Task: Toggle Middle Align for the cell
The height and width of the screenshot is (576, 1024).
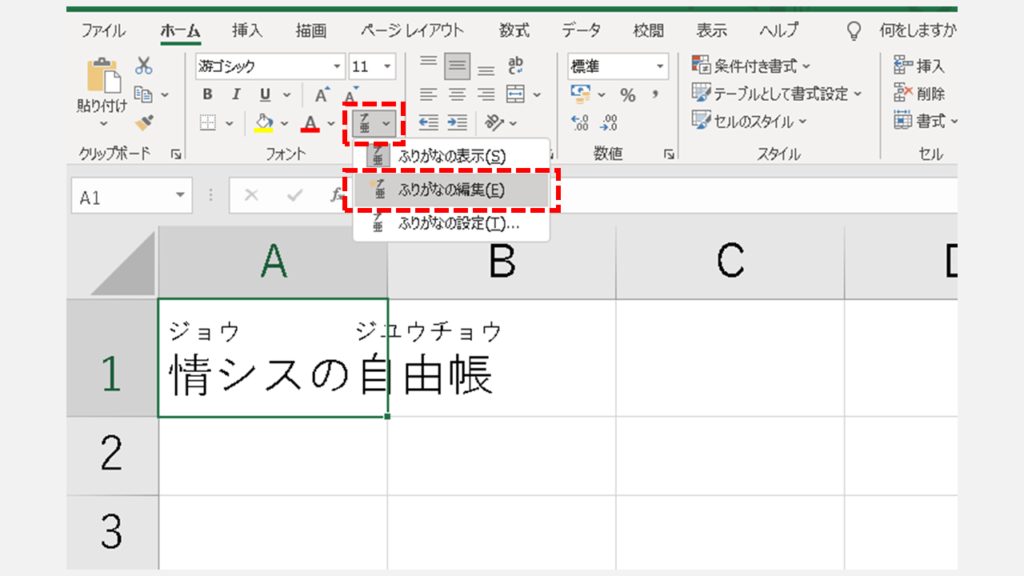Action: point(457,66)
